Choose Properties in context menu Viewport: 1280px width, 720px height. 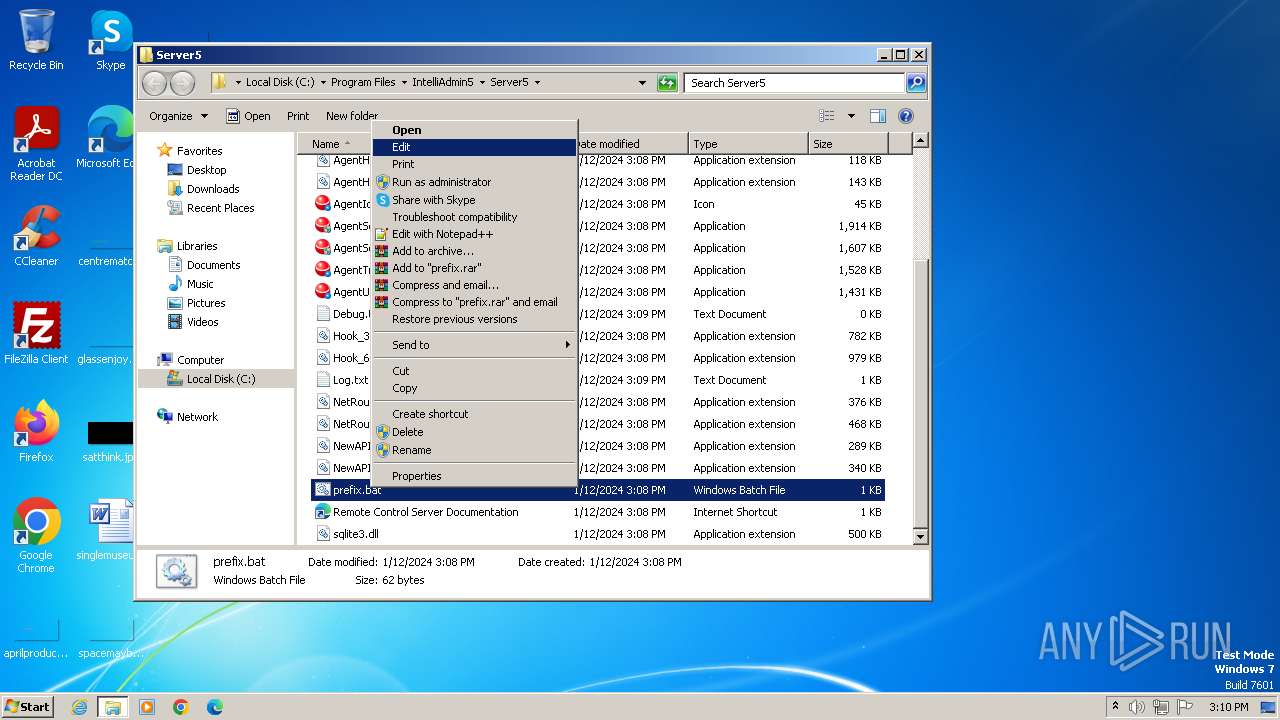(474, 476)
